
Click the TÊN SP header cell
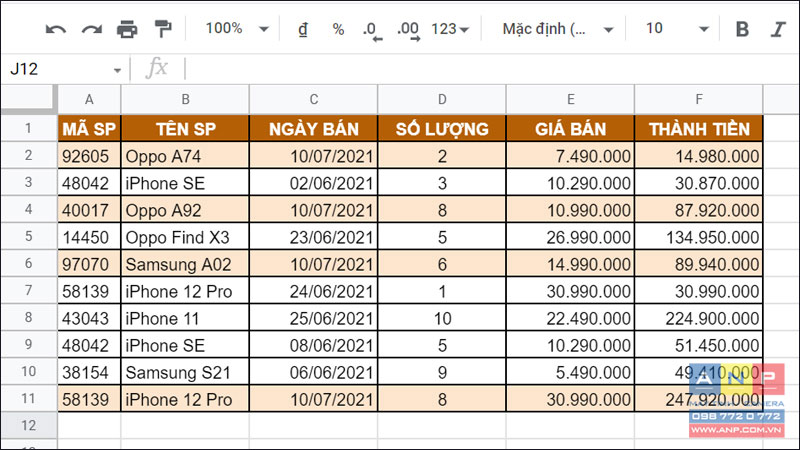coord(185,129)
